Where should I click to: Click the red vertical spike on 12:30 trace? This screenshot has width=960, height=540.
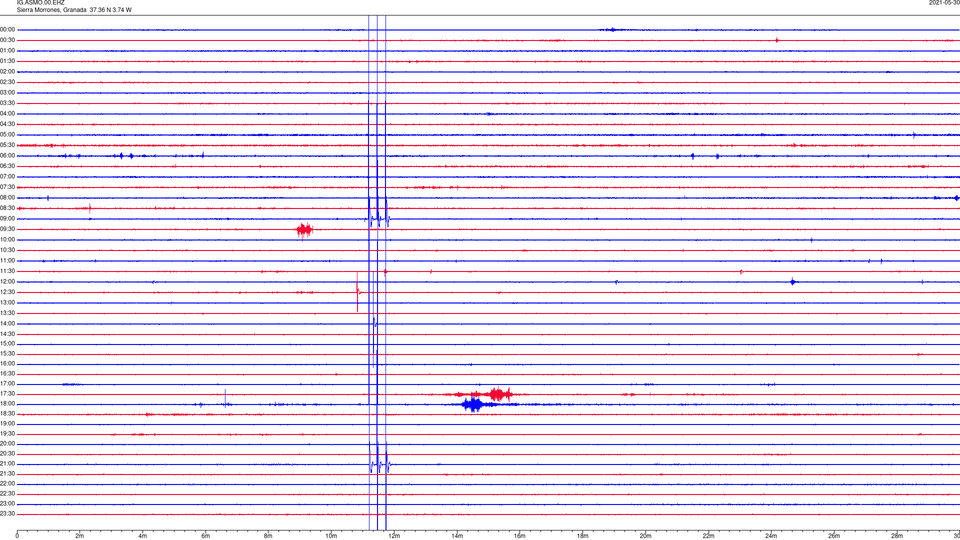pos(358,292)
